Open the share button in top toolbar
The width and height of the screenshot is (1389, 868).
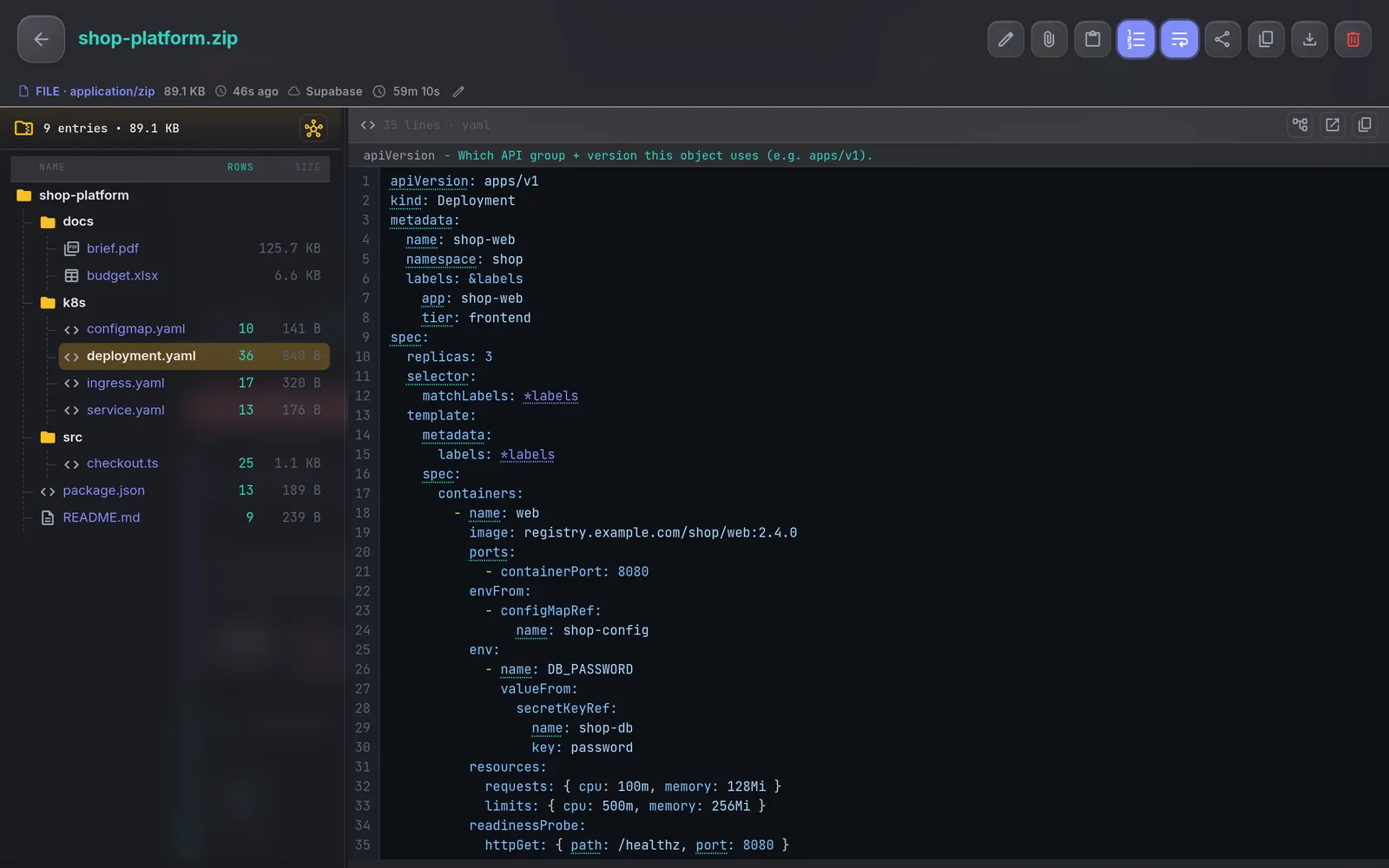tap(1222, 39)
